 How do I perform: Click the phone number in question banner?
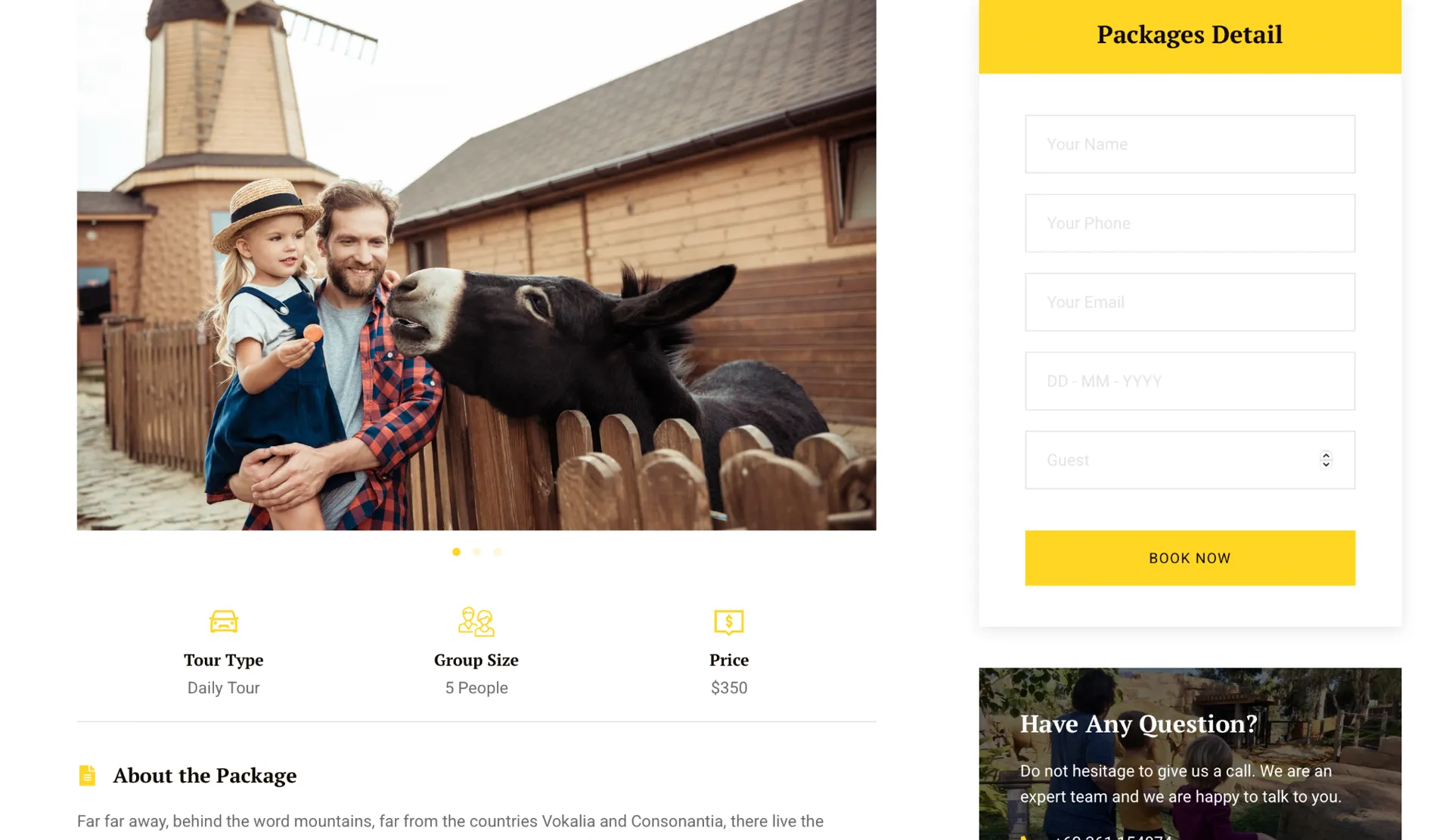click(x=1112, y=836)
